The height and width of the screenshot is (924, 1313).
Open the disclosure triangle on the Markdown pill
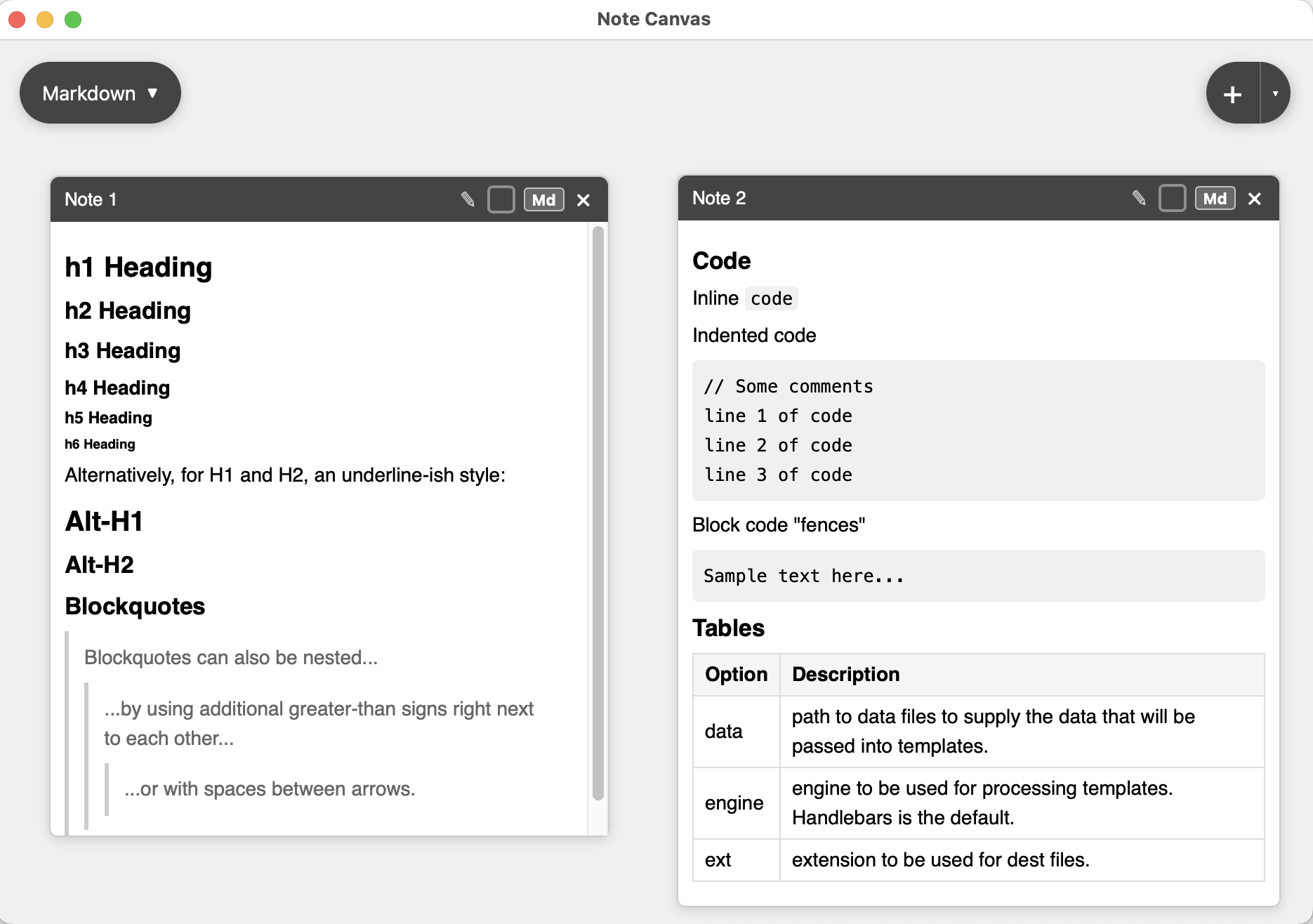click(x=154, y=92)
